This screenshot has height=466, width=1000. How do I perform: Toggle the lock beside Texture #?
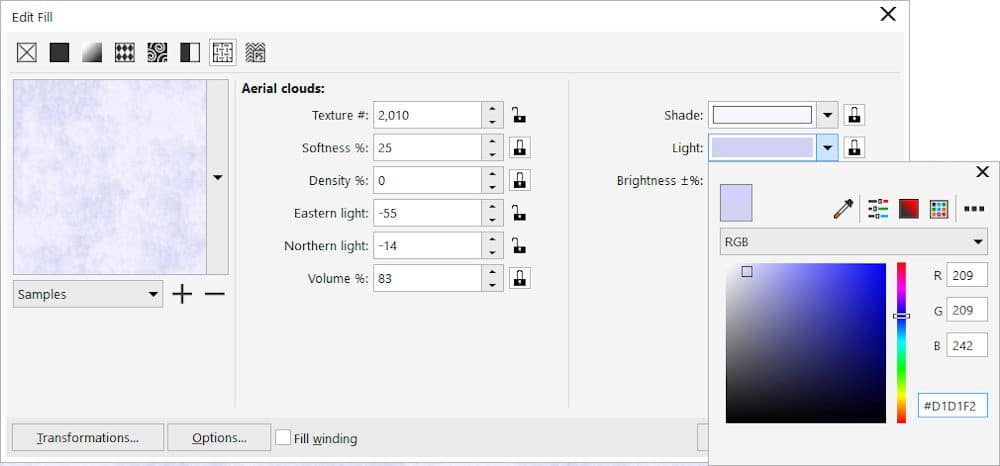pos(519,115)
